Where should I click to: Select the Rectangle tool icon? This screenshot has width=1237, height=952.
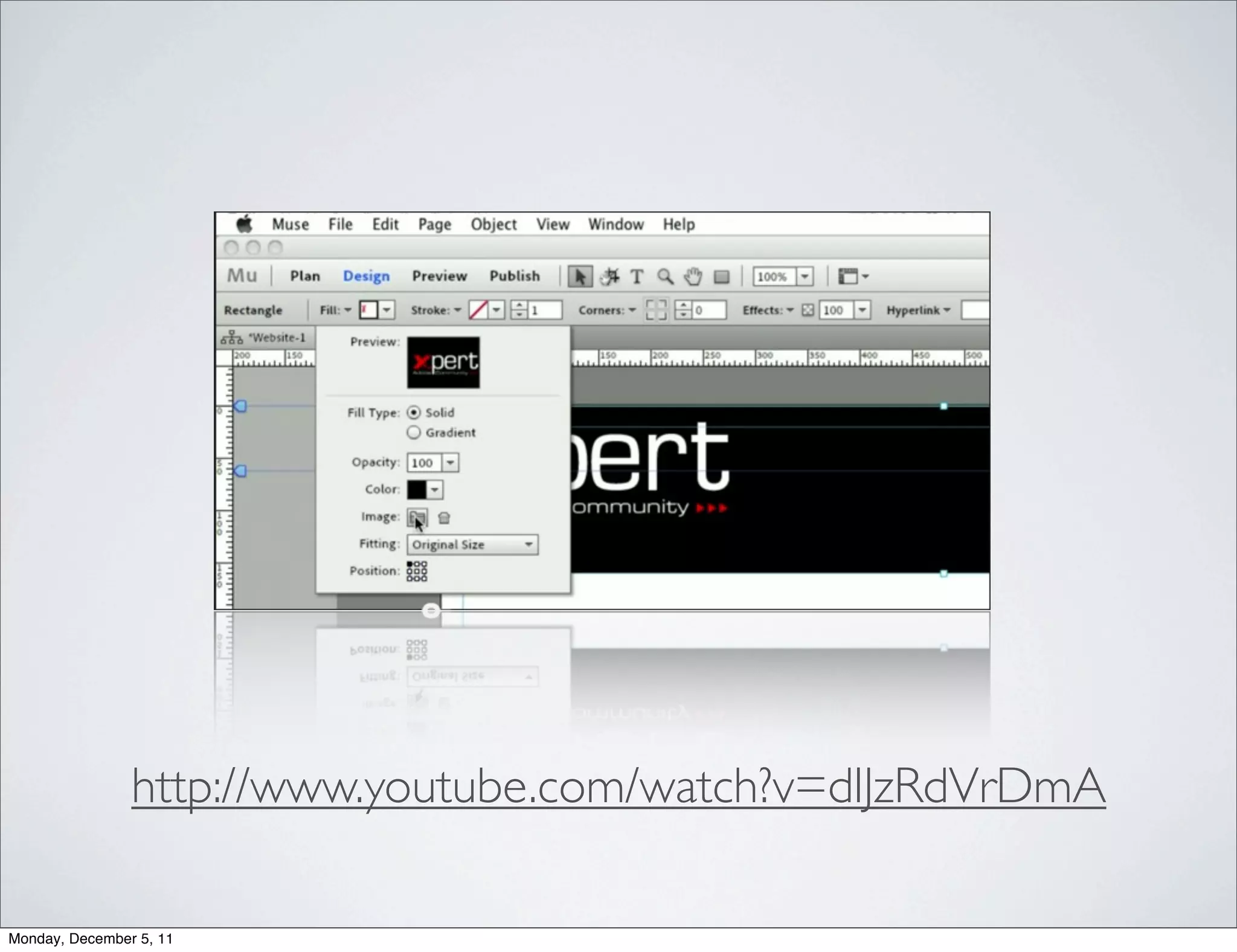(722, 277)
